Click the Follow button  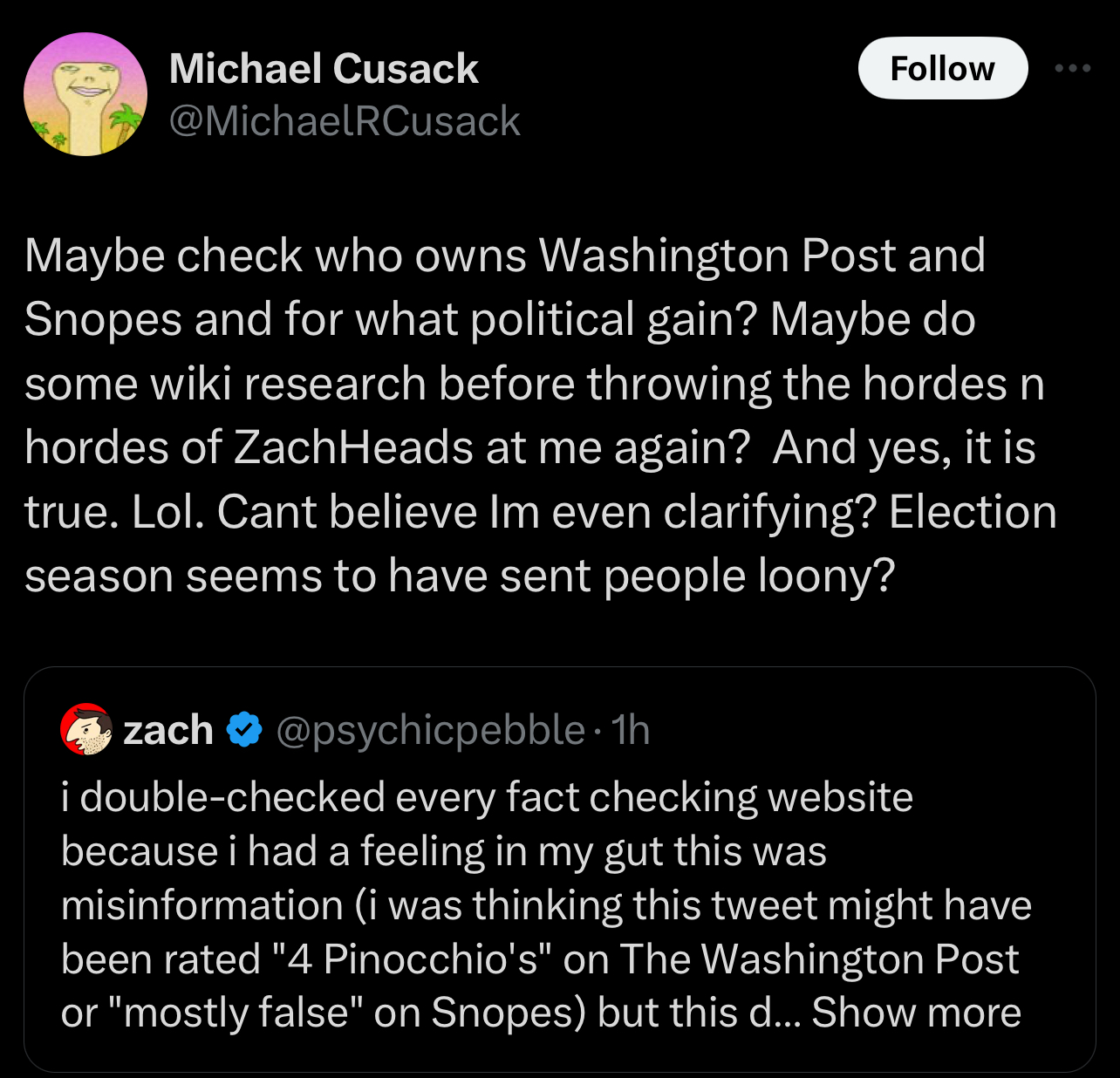tap(943, 68)
